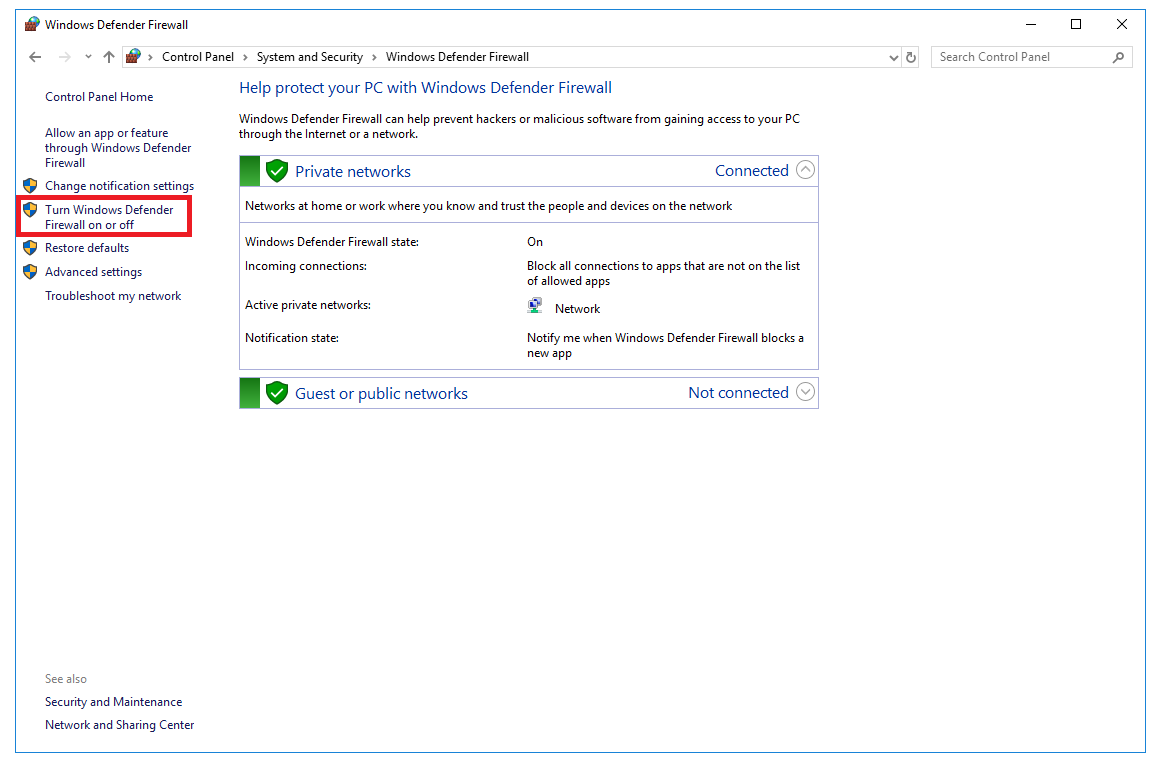Viewport: 1158px width, 765px height.
Task: Expand chevron after Control Panel breadcrumb
Action: [x=245, y=57]
